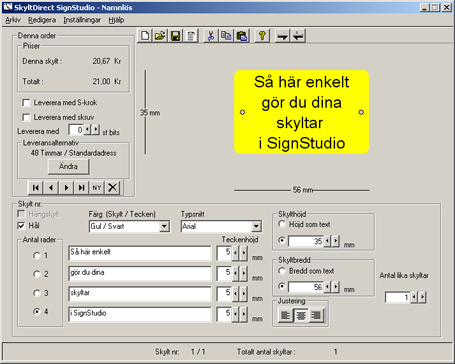Click the right-pointing arrow toolbar icon

282,36
